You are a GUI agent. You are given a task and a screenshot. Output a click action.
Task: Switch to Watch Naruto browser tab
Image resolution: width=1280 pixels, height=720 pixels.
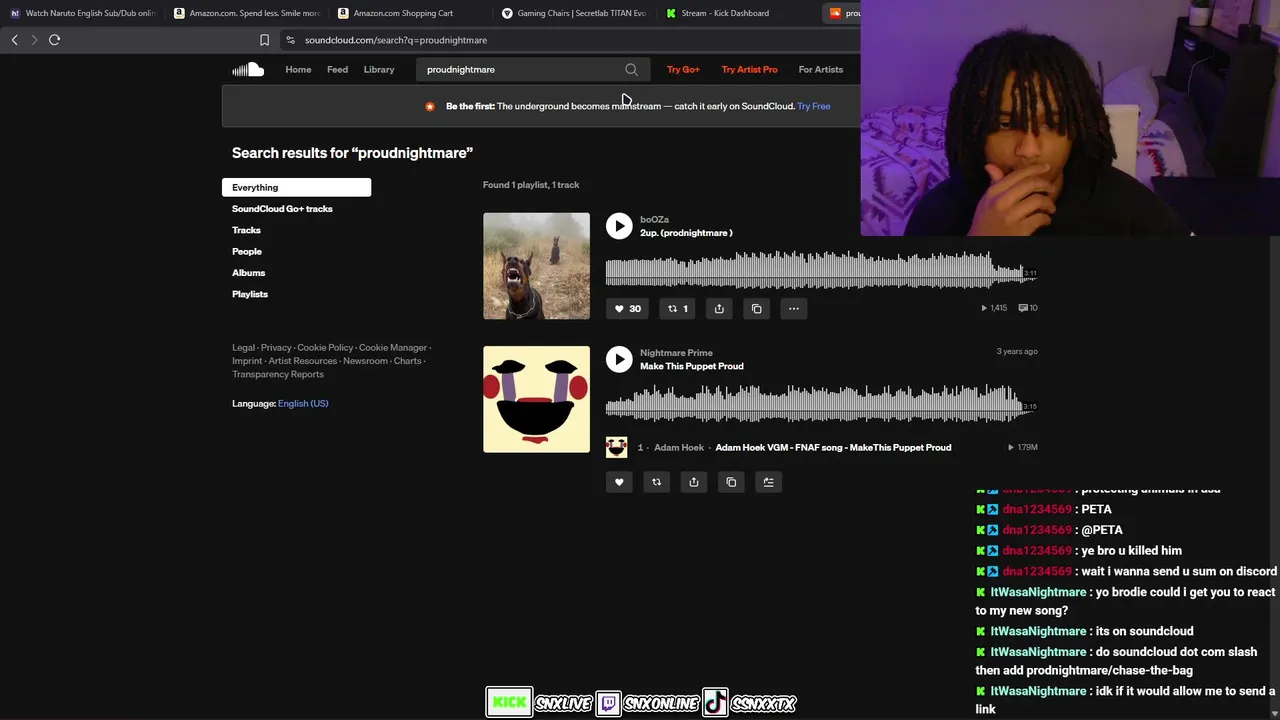(x=83, y=13)
